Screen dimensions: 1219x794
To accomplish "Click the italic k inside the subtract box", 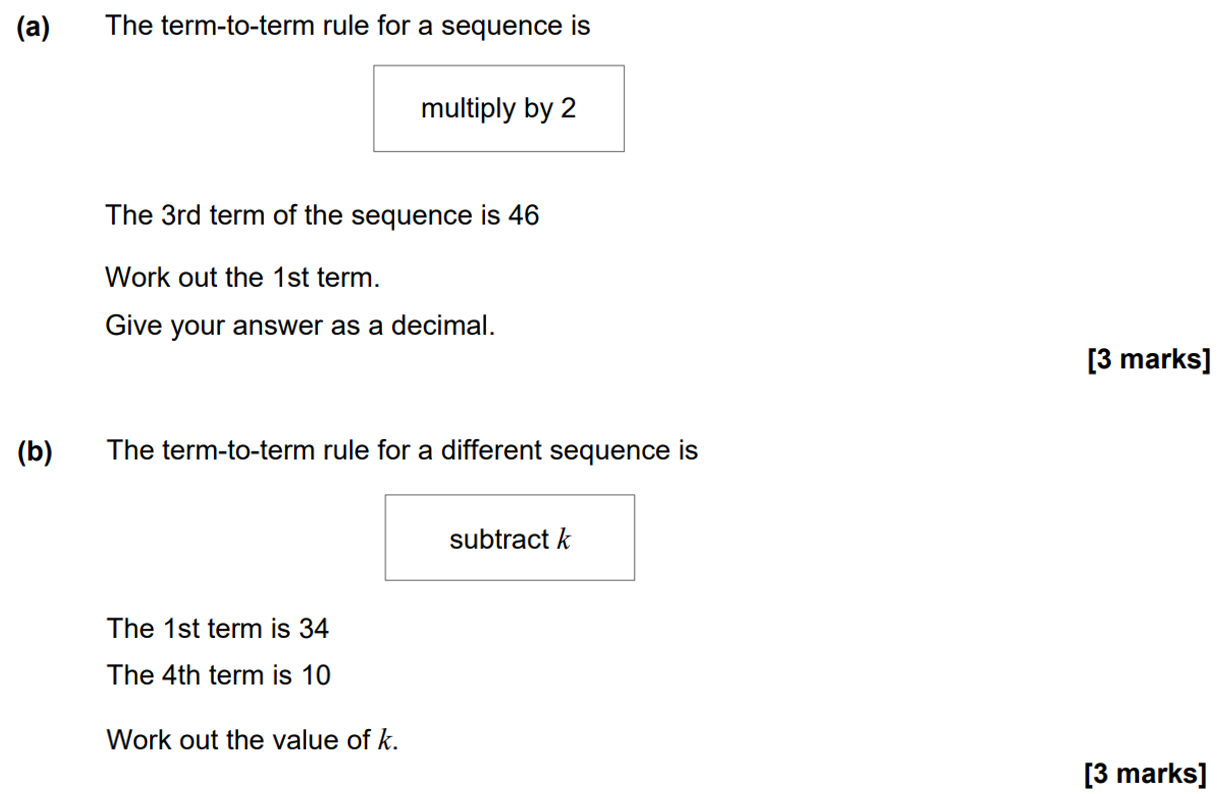I will [564, 539].
